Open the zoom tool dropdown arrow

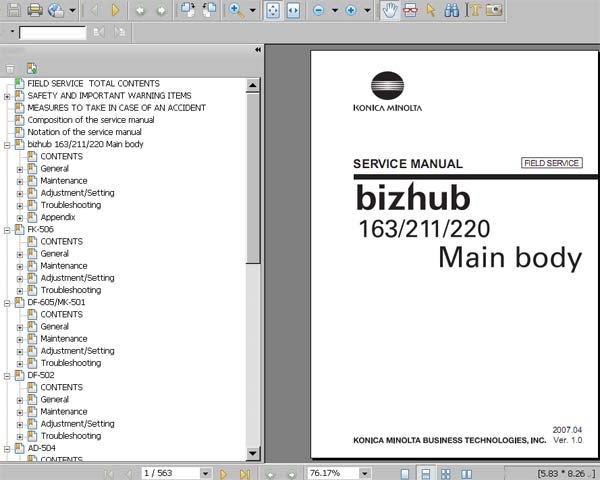253,10
